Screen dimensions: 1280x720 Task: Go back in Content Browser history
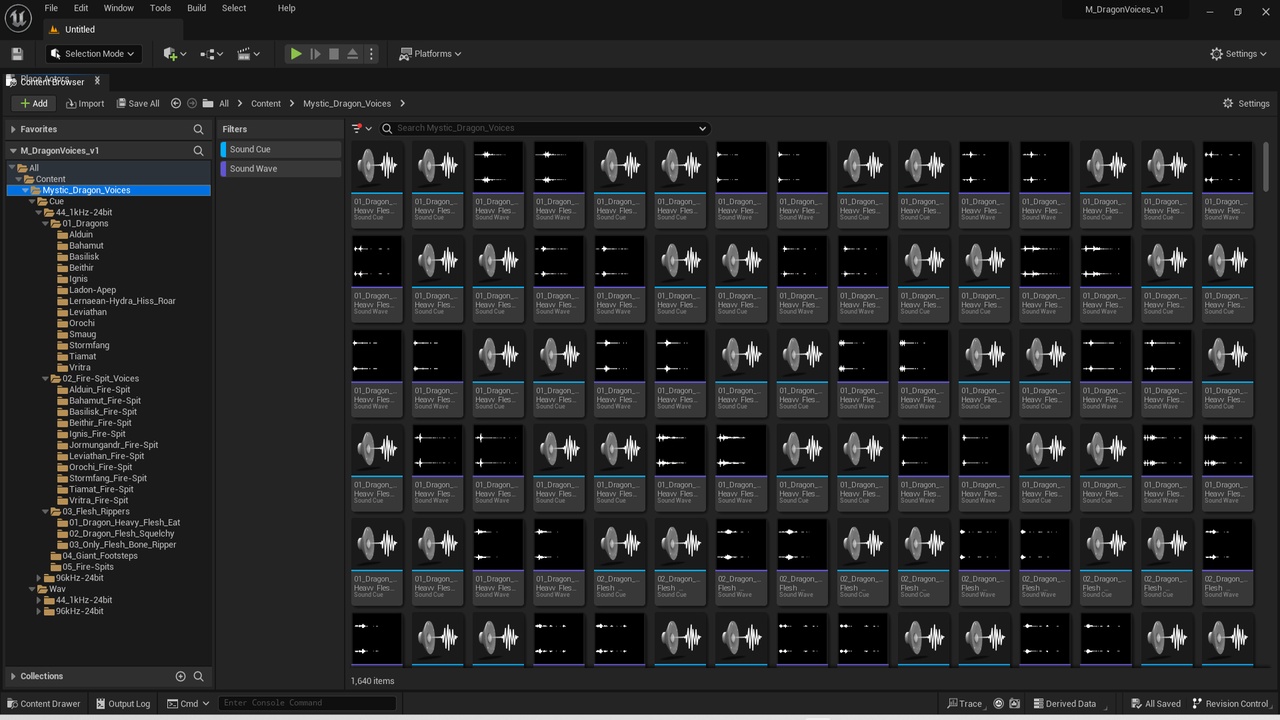(x=176, y=103)
